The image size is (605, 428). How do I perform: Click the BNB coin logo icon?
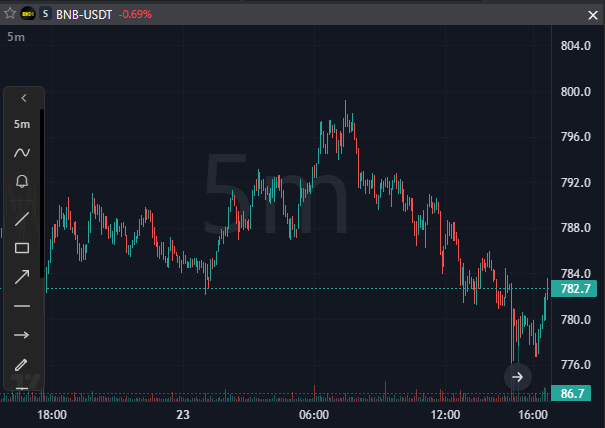28,14
